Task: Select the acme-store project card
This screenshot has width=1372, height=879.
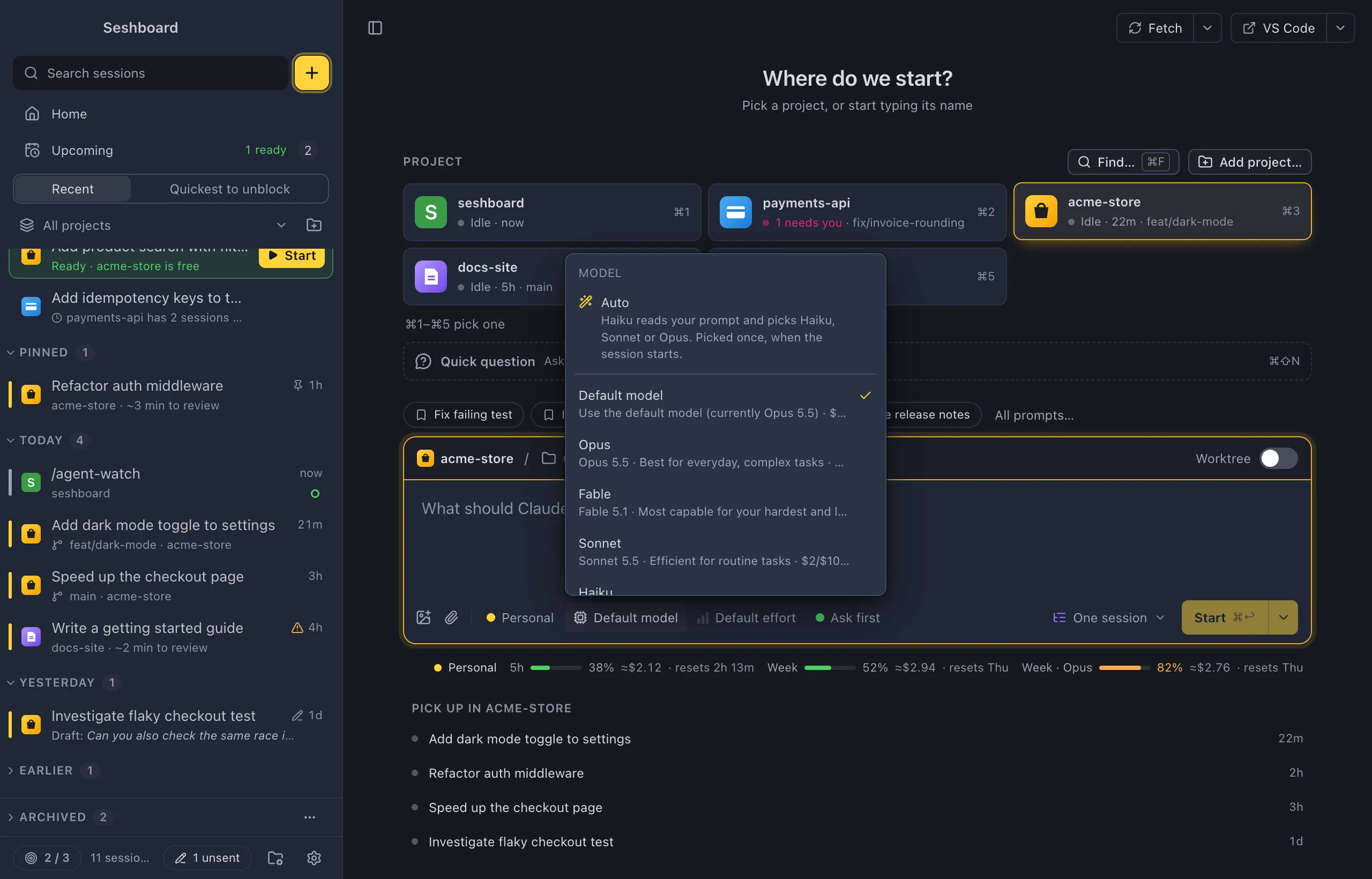Action: point(1162,211)
